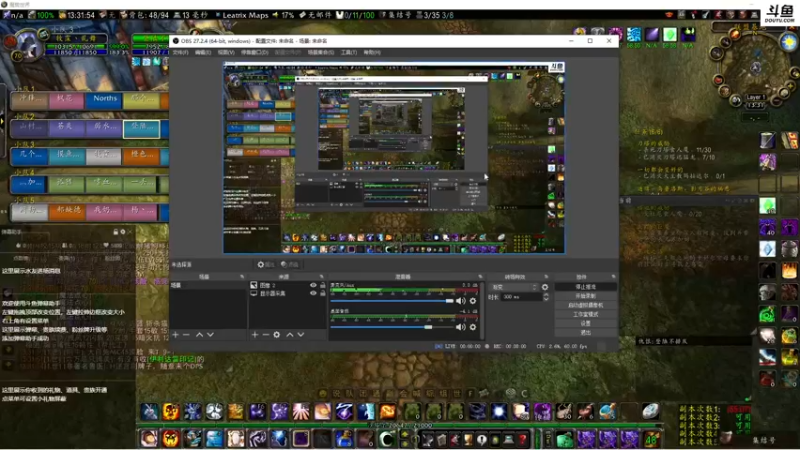Remove the selected scene with the minus icon

[186, 335]
